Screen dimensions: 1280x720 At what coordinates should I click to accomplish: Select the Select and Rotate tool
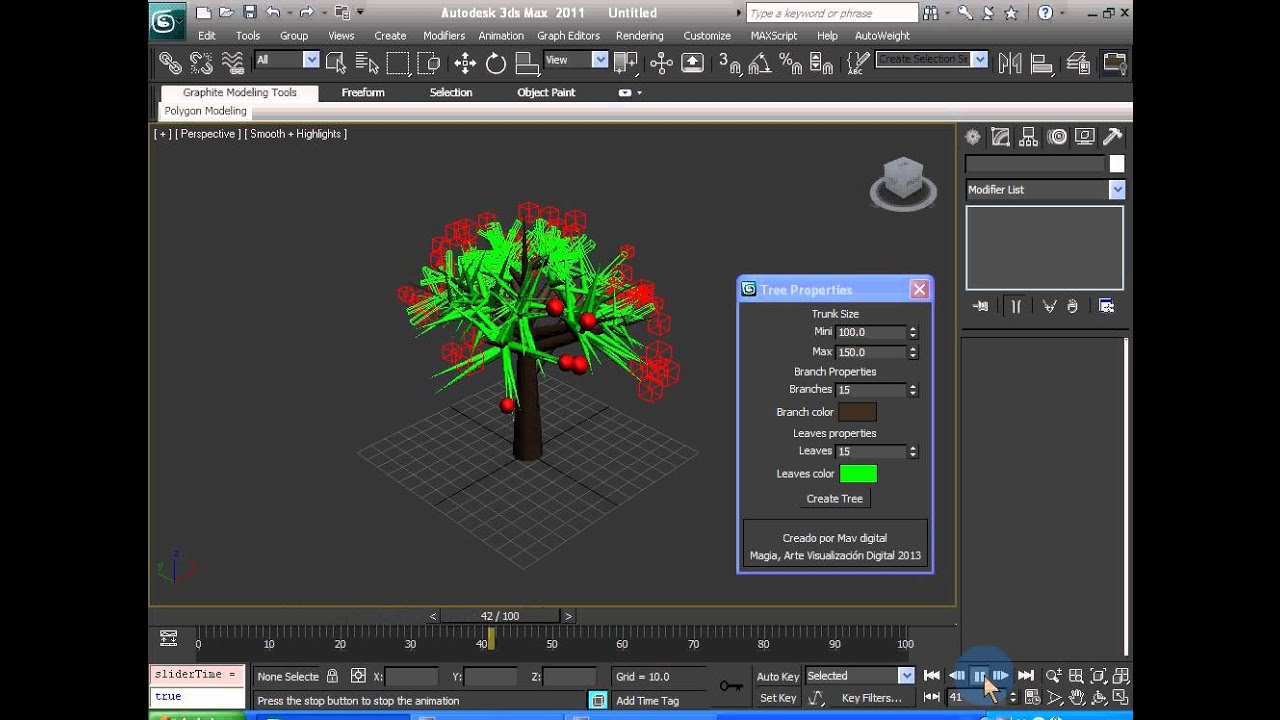tap(496, 63)
